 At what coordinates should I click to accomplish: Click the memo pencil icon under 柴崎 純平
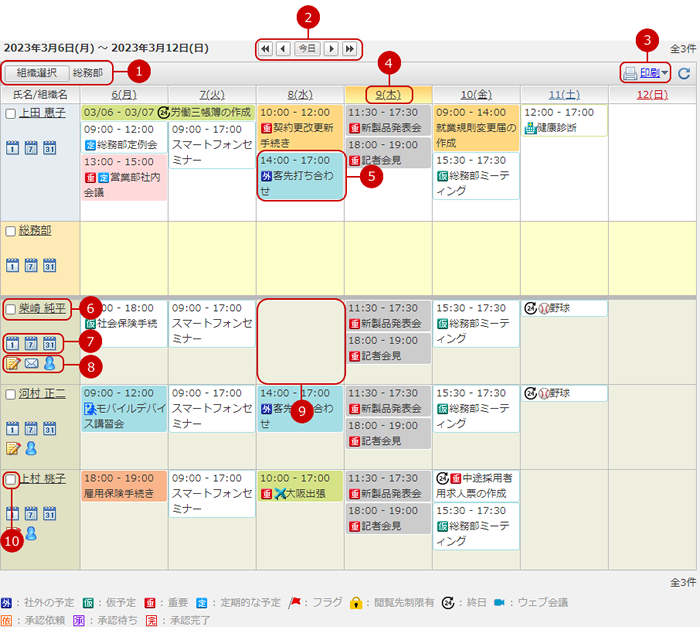pyautogui.click(x=12, y=364)
